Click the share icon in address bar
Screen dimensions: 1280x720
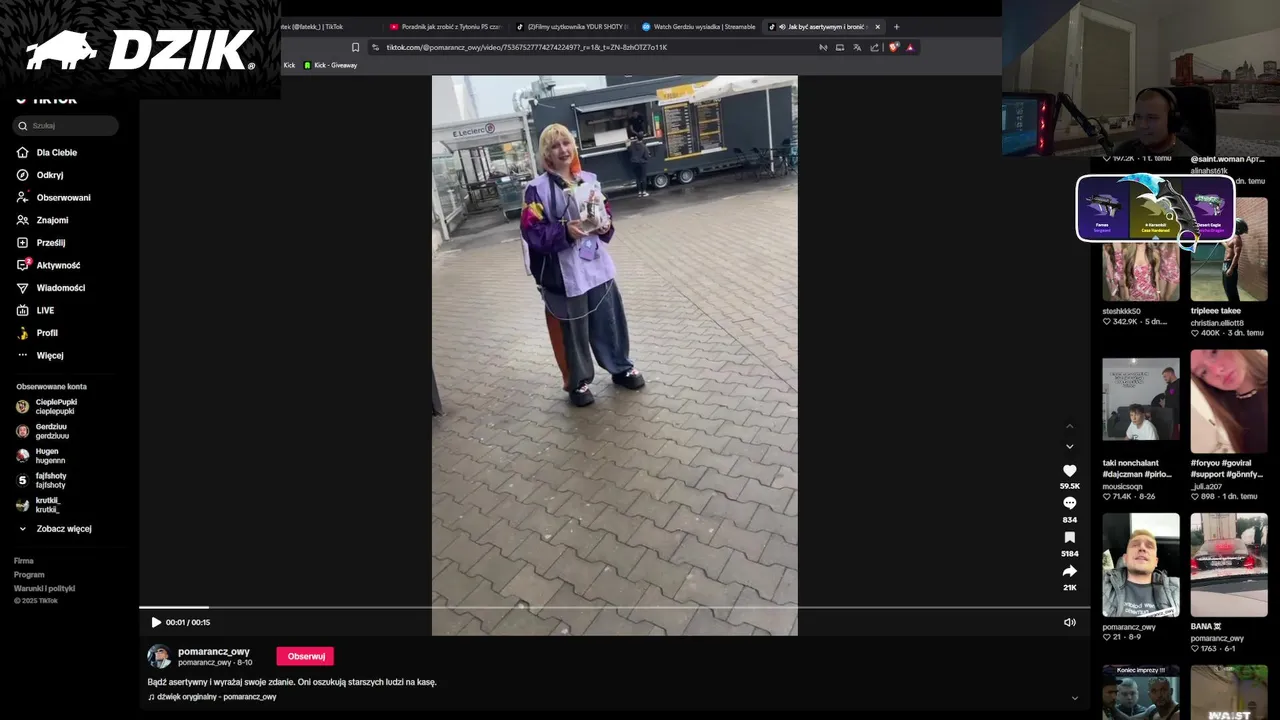coord(874,47)
